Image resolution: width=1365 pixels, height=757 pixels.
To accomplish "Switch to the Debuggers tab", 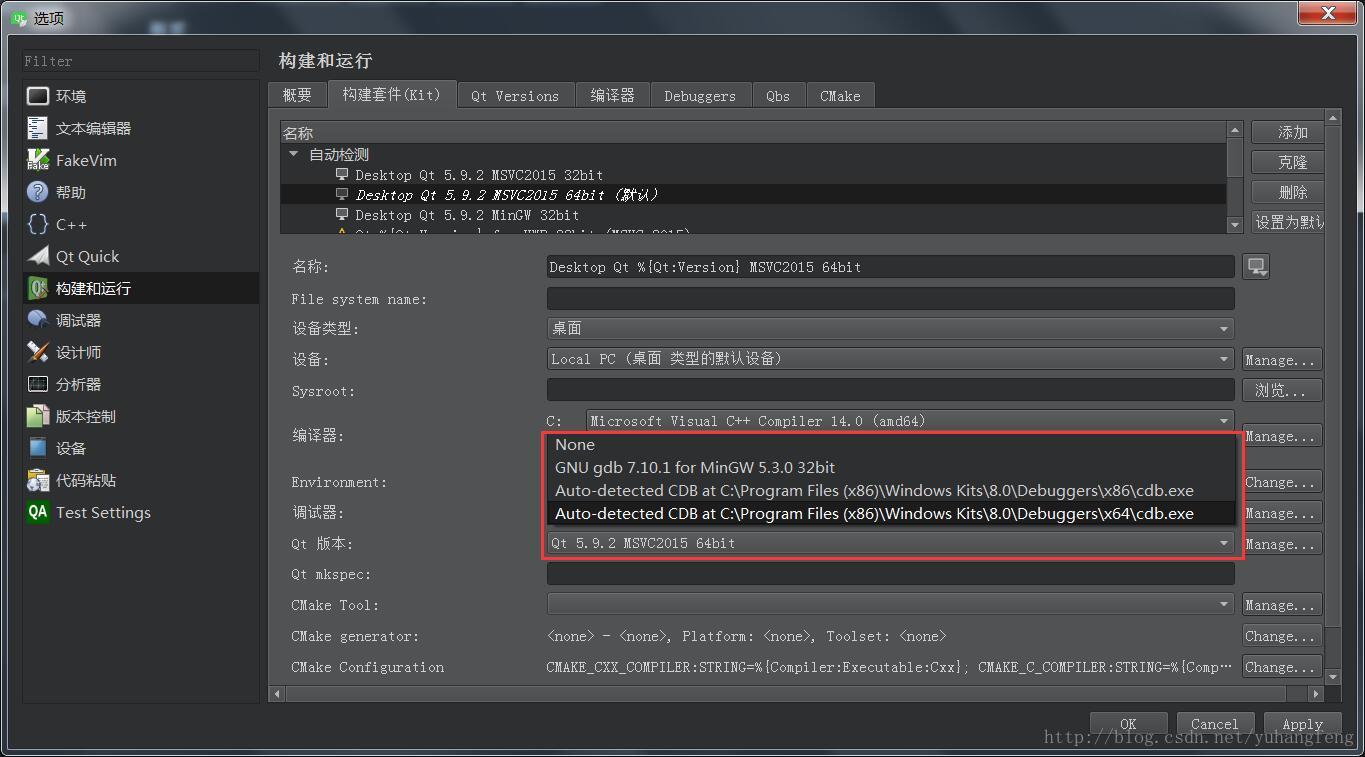I will (700, 95).
